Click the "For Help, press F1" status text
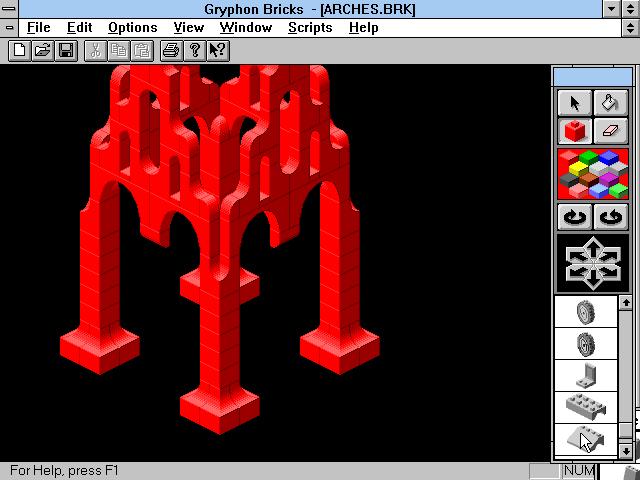 coord(64,471)
